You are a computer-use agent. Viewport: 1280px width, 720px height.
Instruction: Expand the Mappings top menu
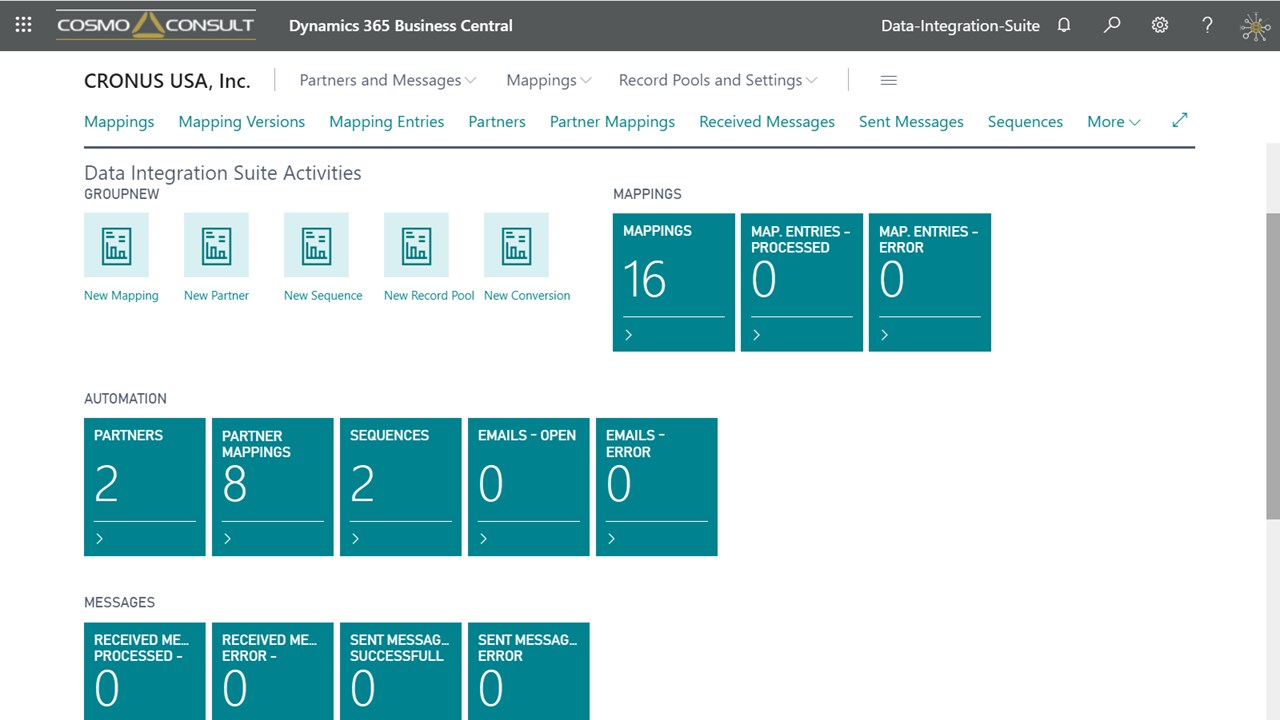pos(549,80)
